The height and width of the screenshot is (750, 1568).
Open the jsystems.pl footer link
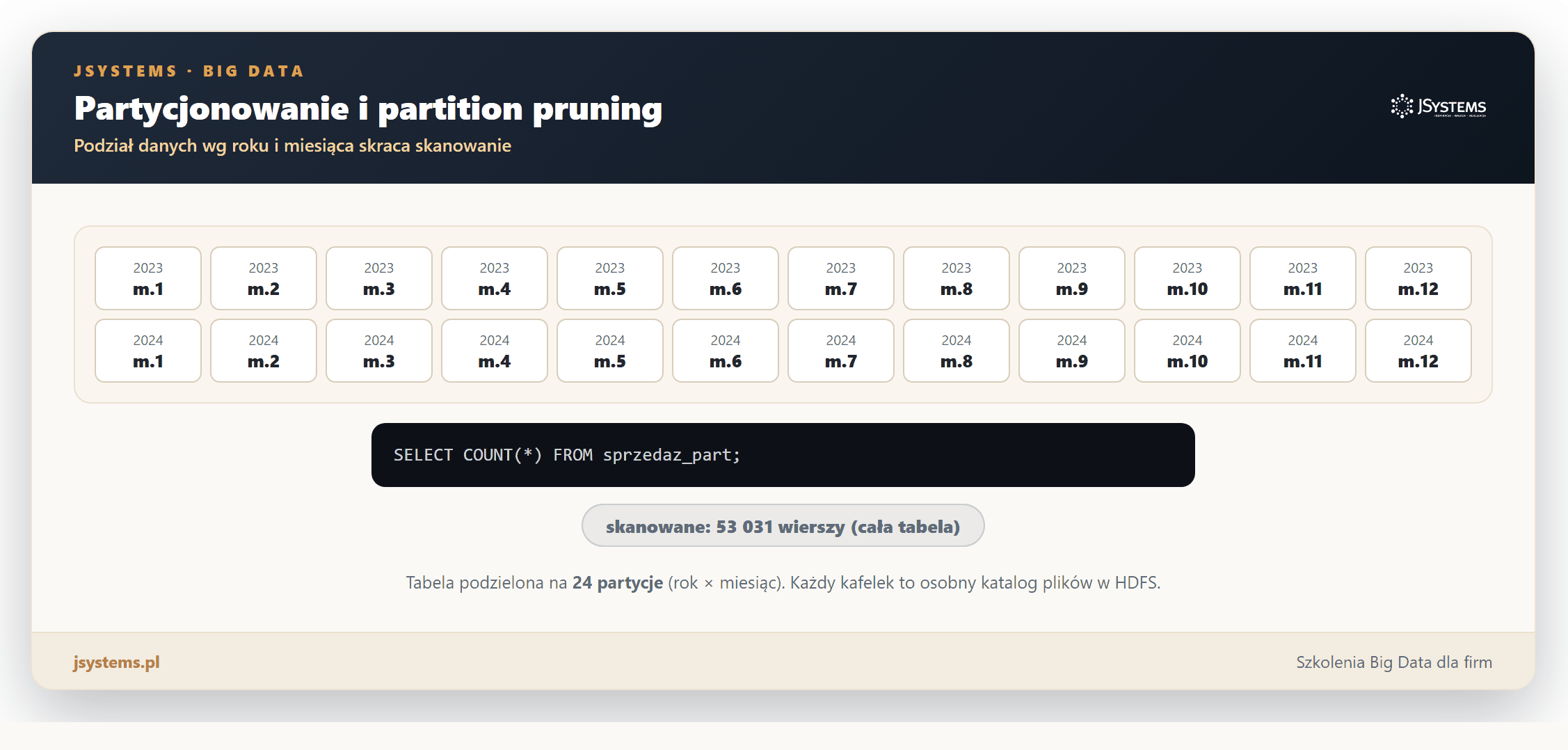(117, 662)
